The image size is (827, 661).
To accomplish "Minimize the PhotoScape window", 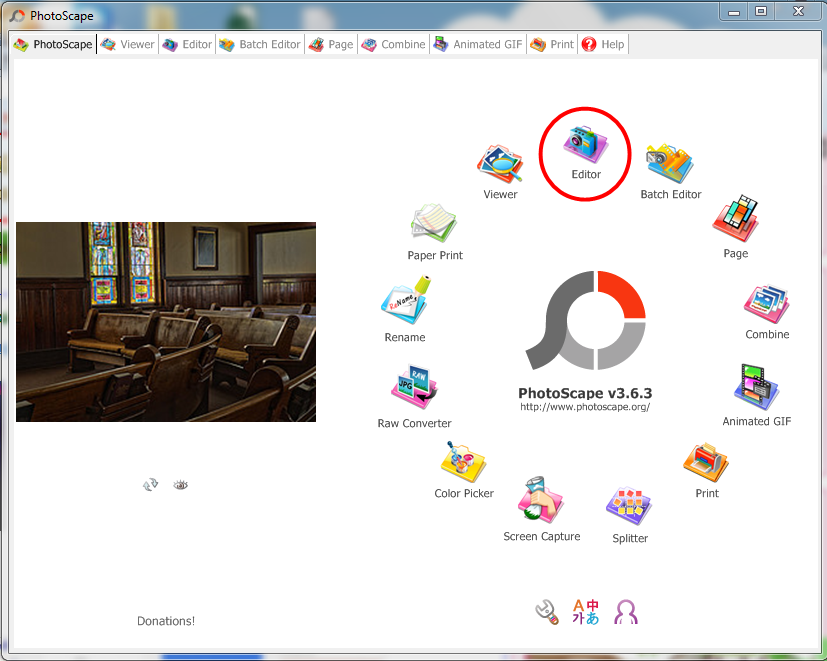I will click(734, 12).
